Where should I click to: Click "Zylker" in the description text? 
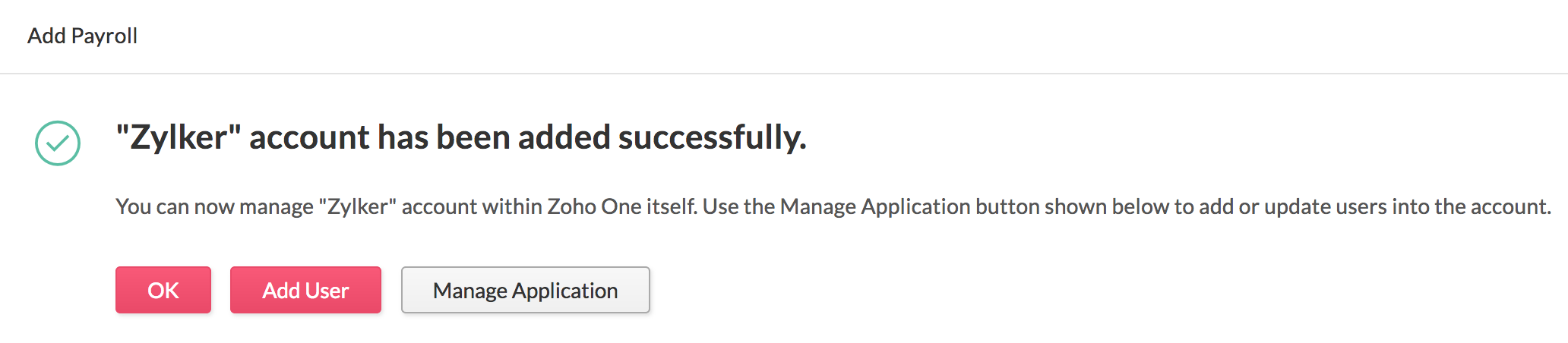(x=357, y=206)
